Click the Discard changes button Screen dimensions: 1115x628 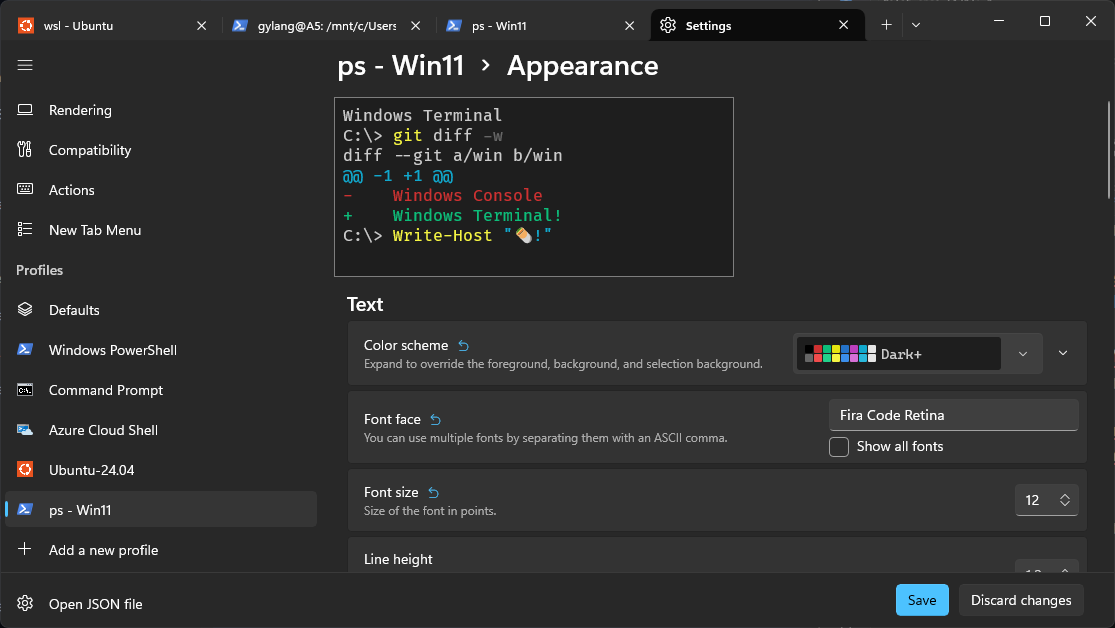click(x=1021, y=600)
